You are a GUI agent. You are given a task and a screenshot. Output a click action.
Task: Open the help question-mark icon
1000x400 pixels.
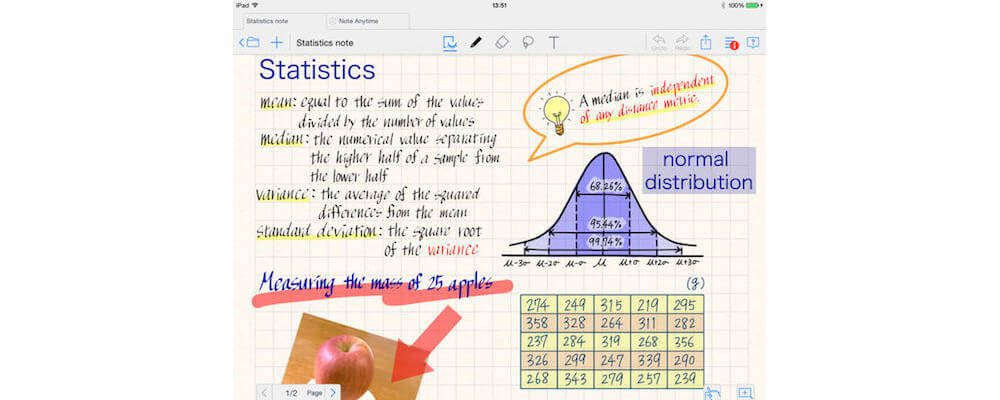coord(753,43)
